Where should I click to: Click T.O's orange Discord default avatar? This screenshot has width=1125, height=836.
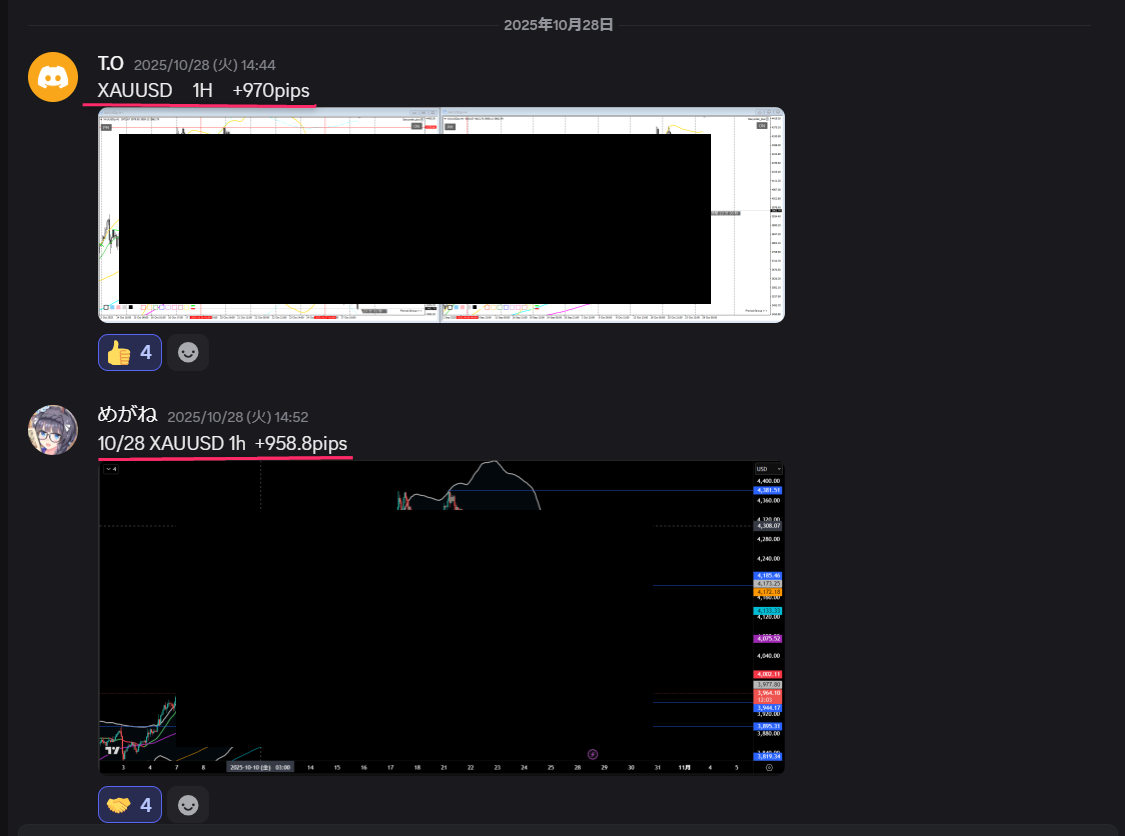(53, 77)
